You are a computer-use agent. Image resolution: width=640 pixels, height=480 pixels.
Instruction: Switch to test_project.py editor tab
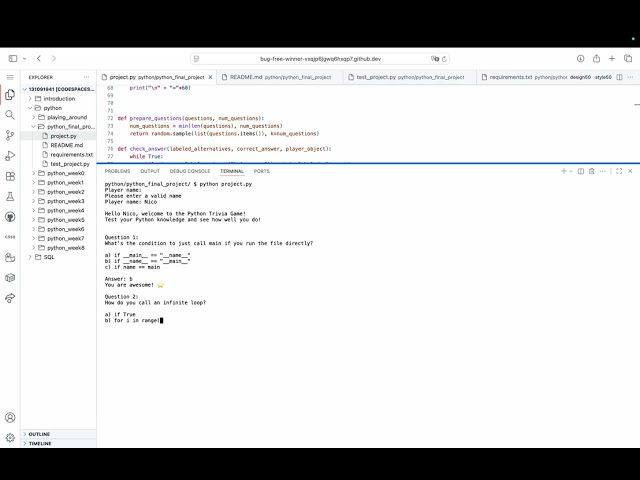click(410, 77)
